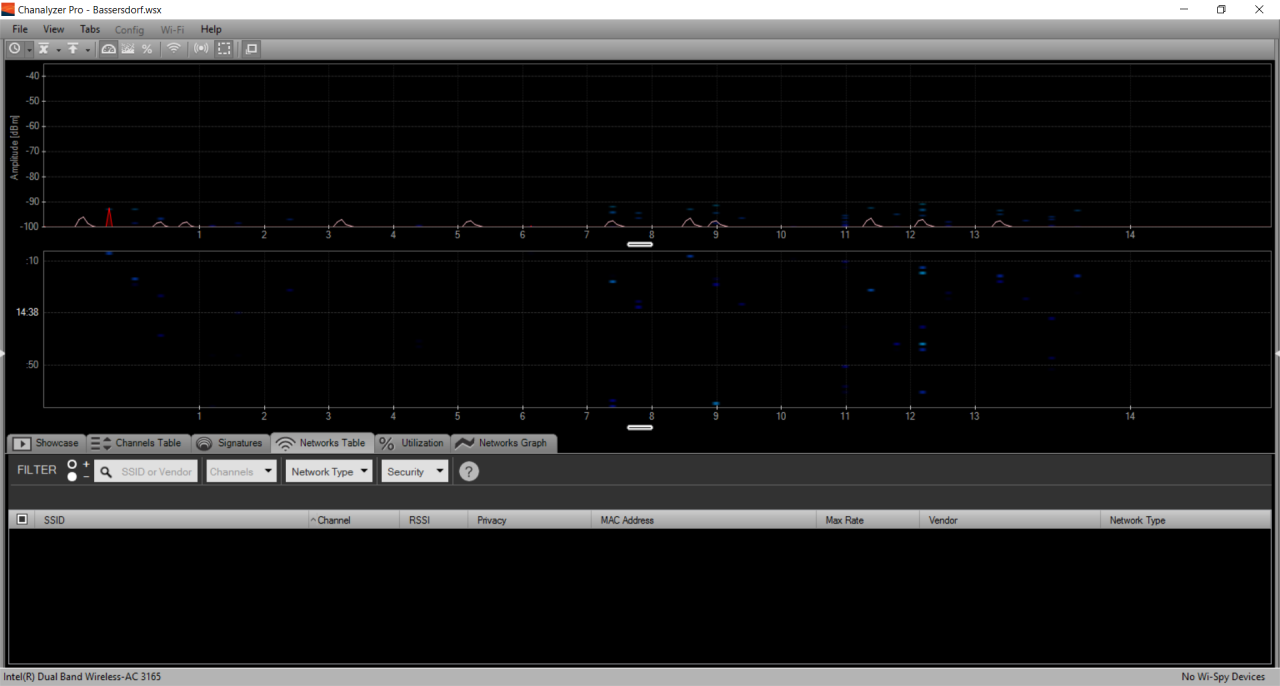Click the overlapping windows toolbar icon
Image resolution: width=1280 pixels, height=686 pixels.
point(251,48)
